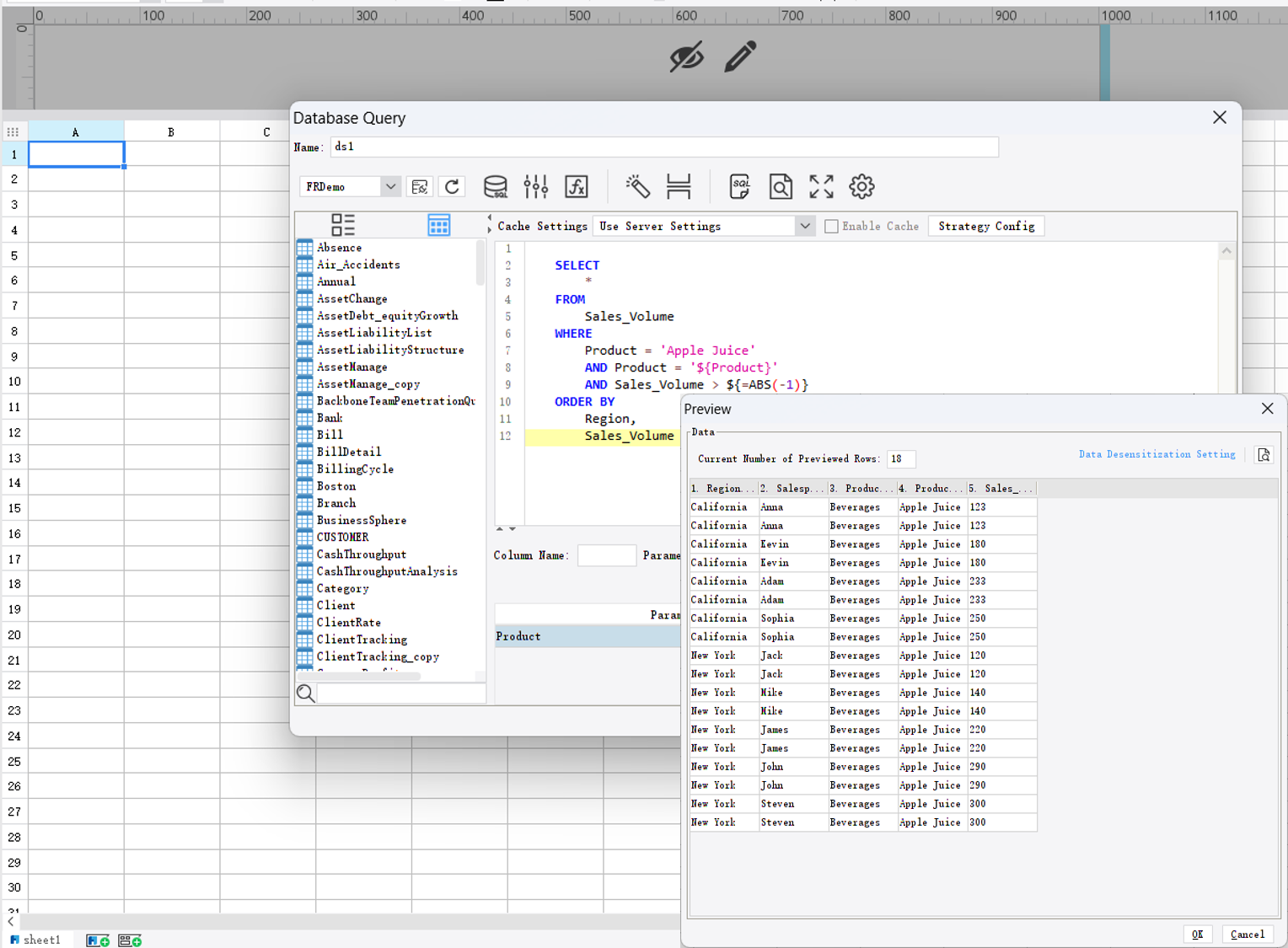Select row header 10 in spreadsheet
Image resolution: width=1288 pixels, height=948 pixels.
coord(14,382)
